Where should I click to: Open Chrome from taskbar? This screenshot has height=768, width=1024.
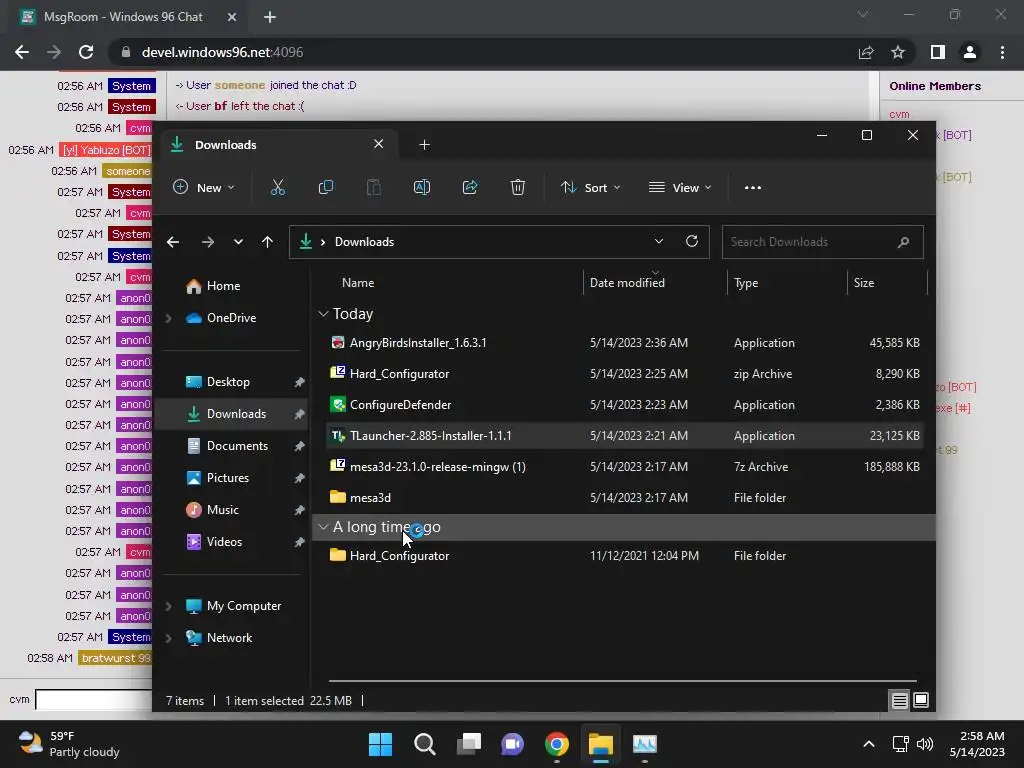coord(556,744)
